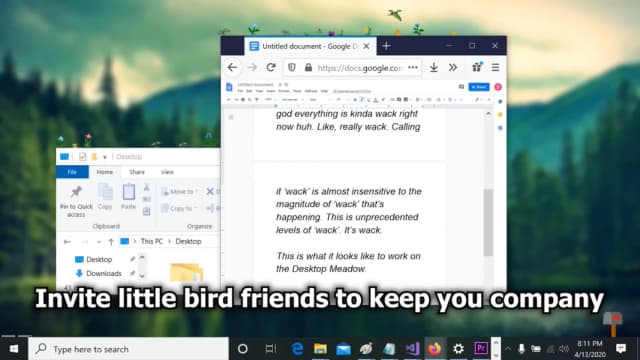The image size is (640, 360).
Task: Toggle italic formatting in Docs toolbar
Action: point(362,99)
